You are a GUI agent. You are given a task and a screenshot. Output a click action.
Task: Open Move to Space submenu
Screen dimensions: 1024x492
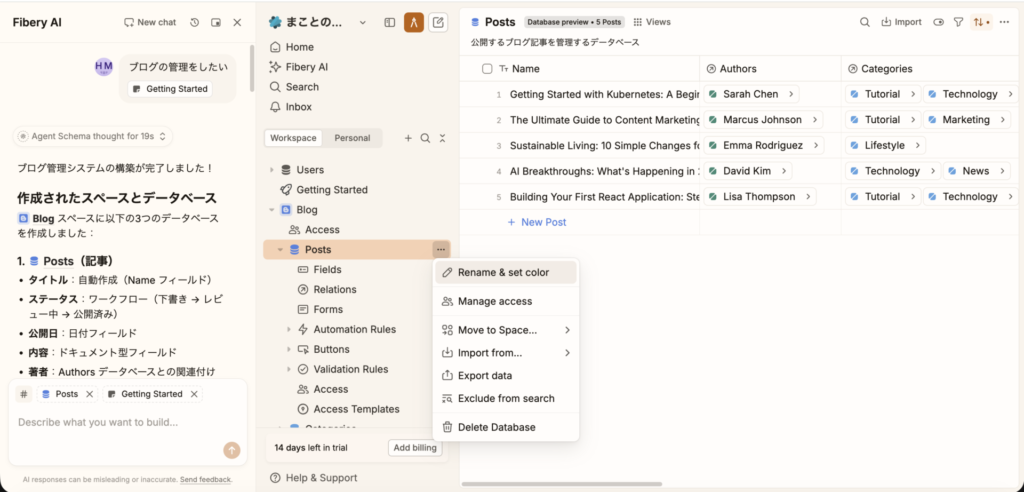coord(506,330)
